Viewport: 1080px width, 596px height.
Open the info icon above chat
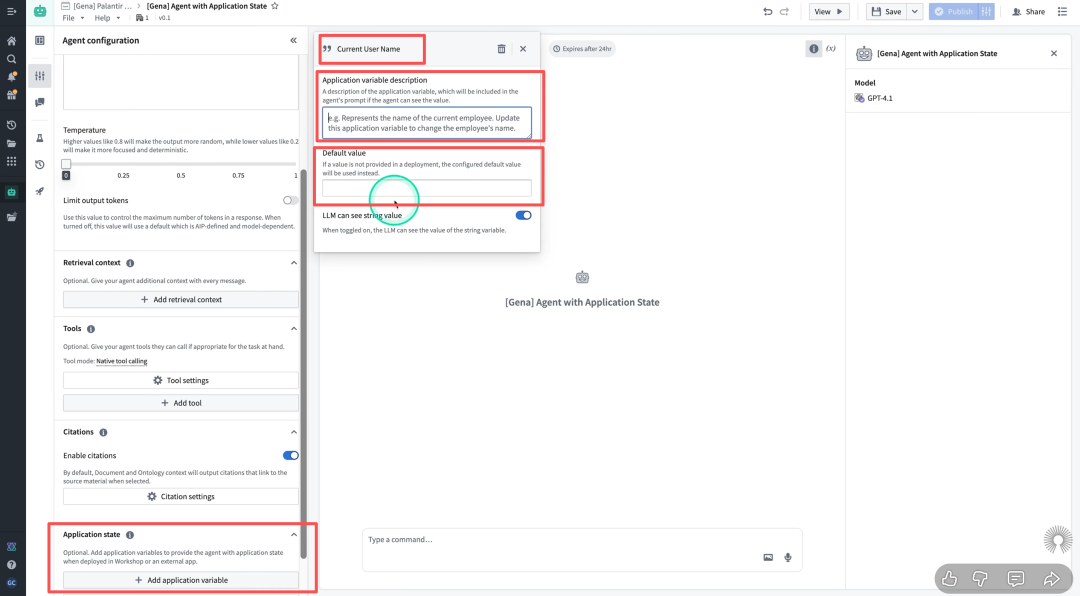click(x=813, y=49)
